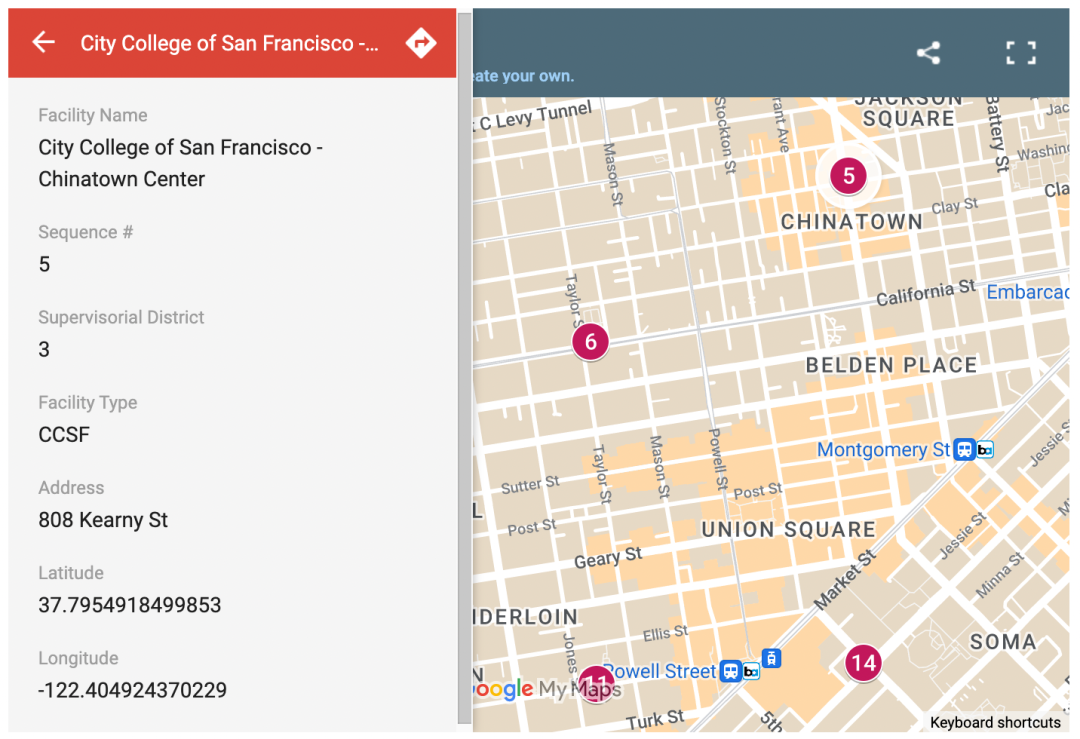Click the 'Sequence #' field label
Image resolution: width=1080 pixels, height=739 pixels.
pyautogui.click(x=85, y=232)
